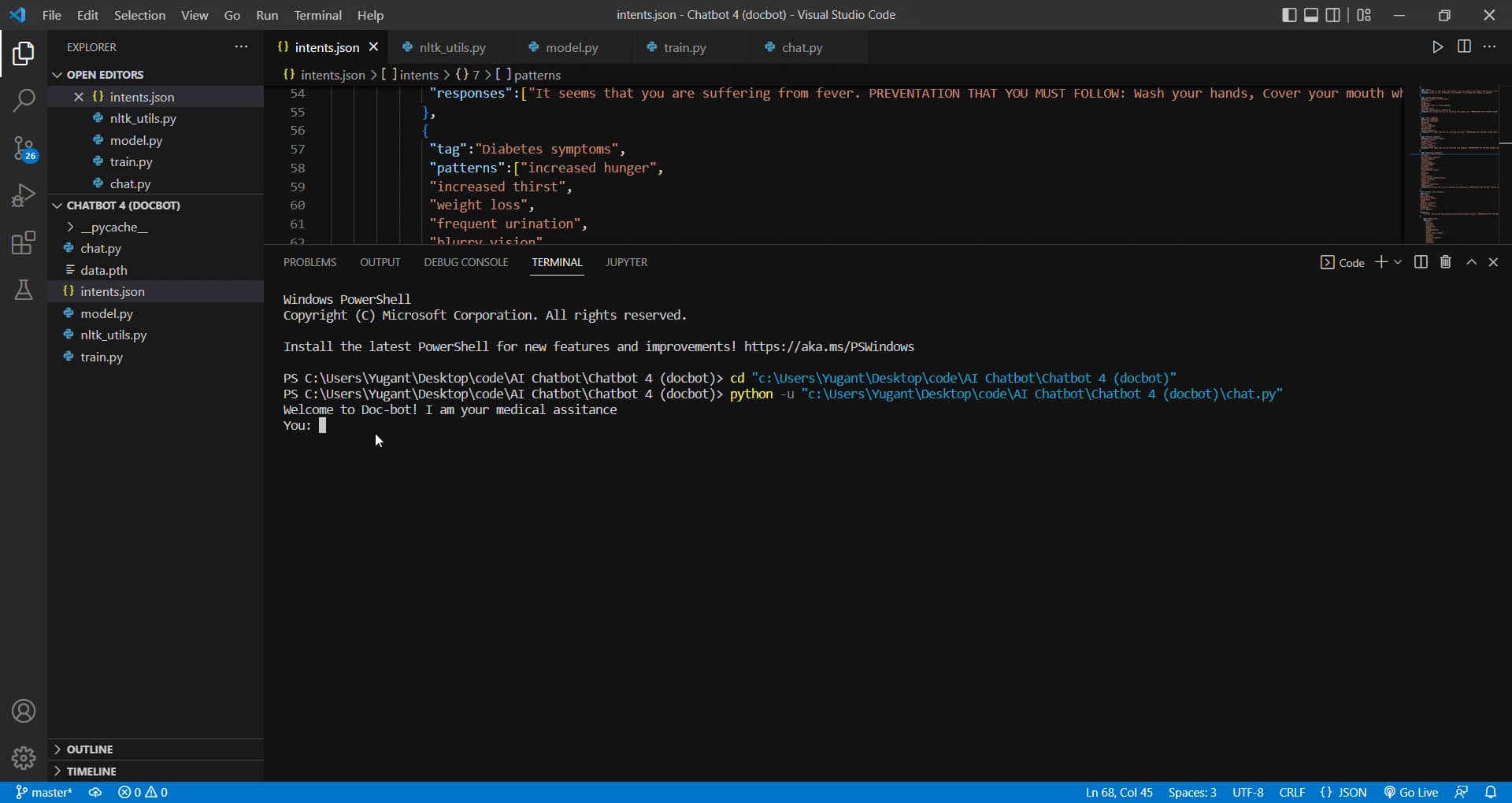Open the new terminal launch profile dropdown
1512x803 pixels.
point(1398,262)
